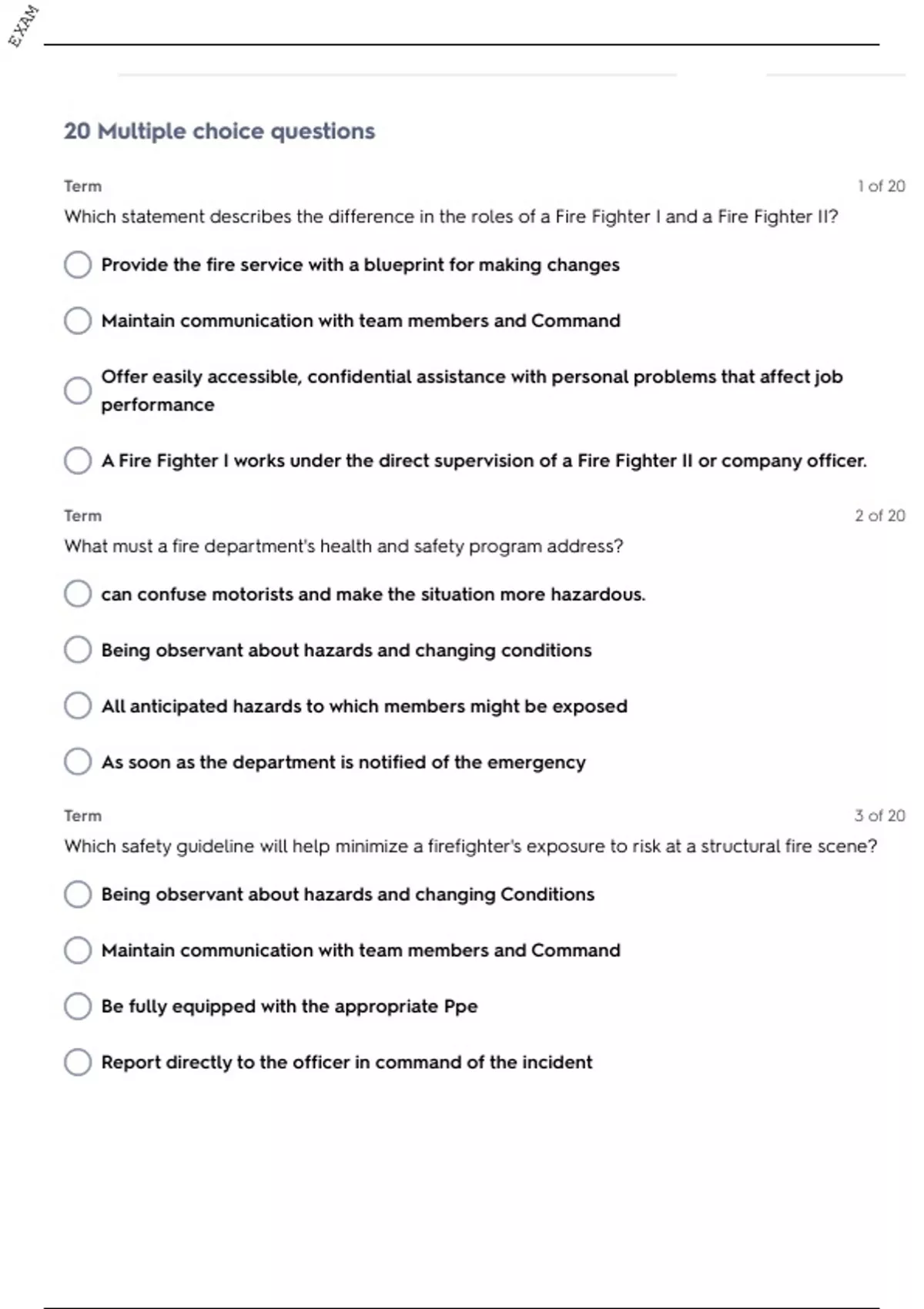Pick 'Report directly to the officer in command'
The height and width of the screenshot is (1309, 924).
[78, 1062]
